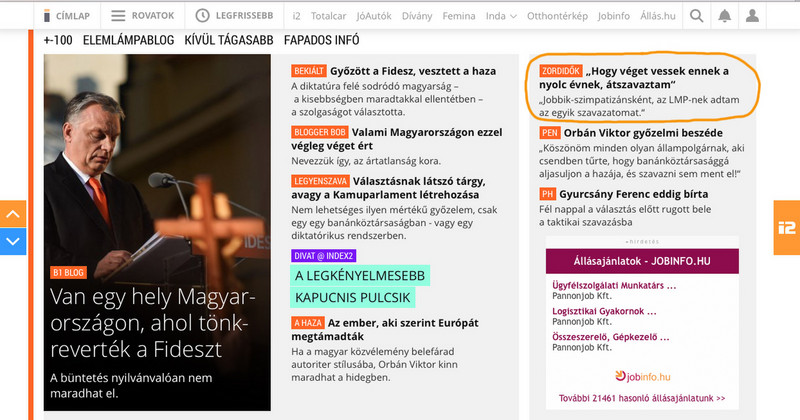800x420 pixels.
Task: Open 'Orbán Viktor győzelmi beszéde' article
Action: point(643,133)
